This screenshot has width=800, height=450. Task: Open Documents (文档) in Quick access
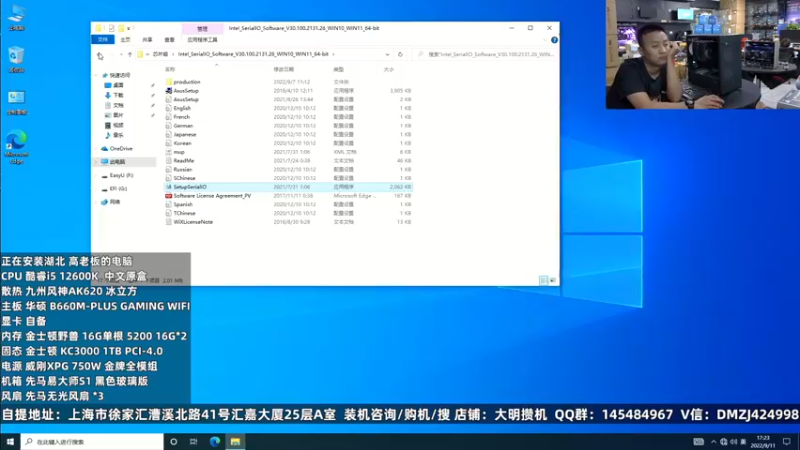[118, 106]
